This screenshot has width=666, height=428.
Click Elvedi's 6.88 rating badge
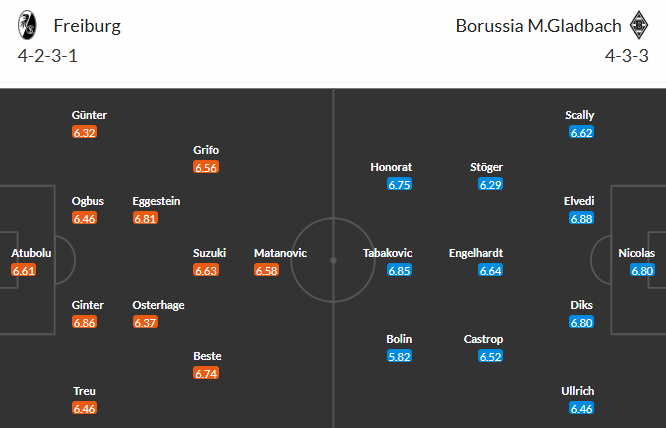581,218
